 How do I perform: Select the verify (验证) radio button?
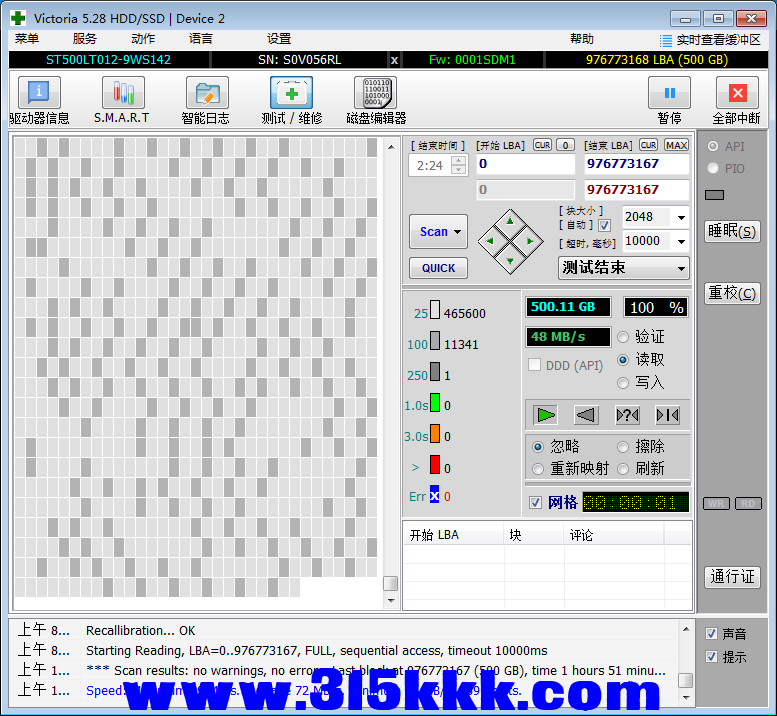[x=623, y=337]
